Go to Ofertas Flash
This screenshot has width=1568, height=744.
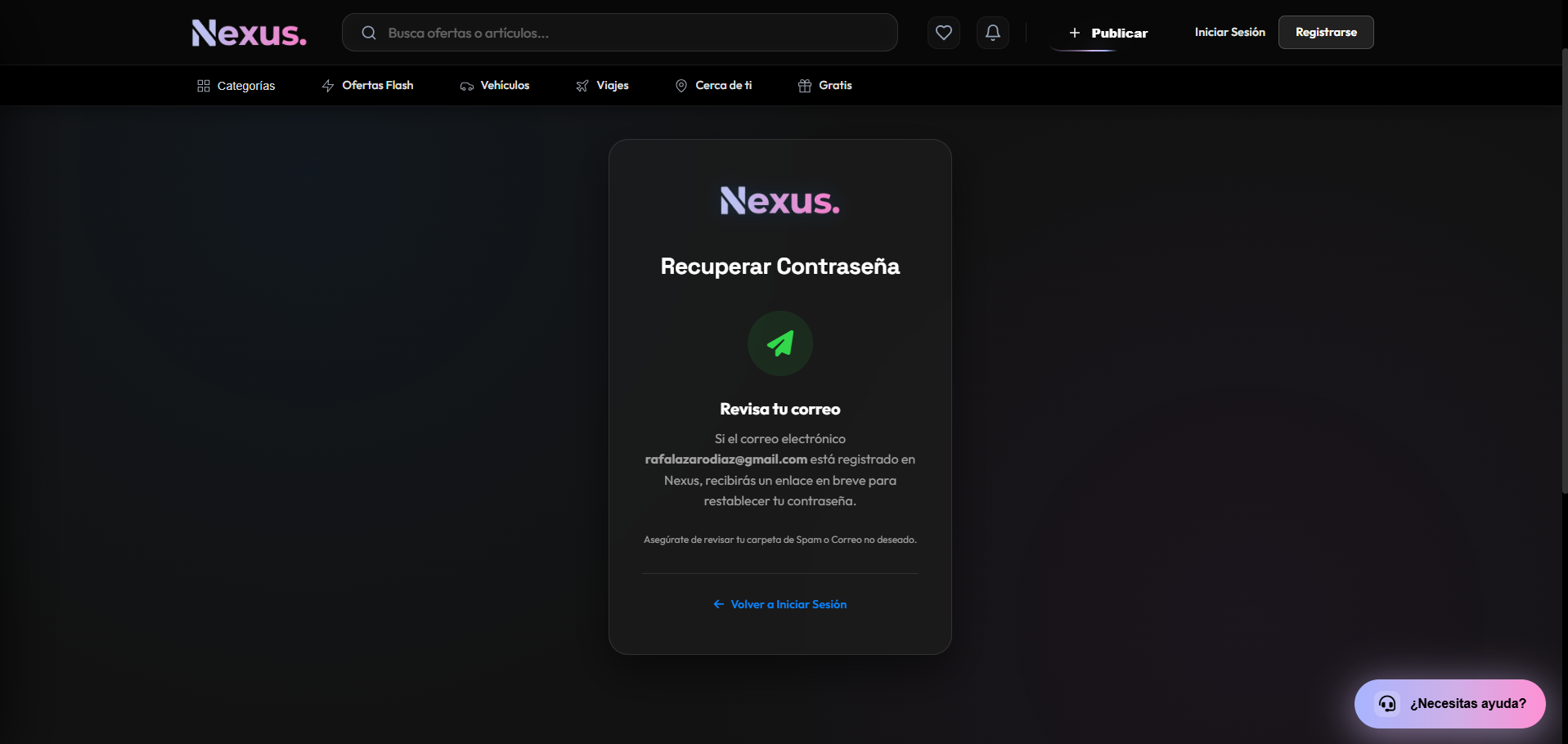(367, 85)
